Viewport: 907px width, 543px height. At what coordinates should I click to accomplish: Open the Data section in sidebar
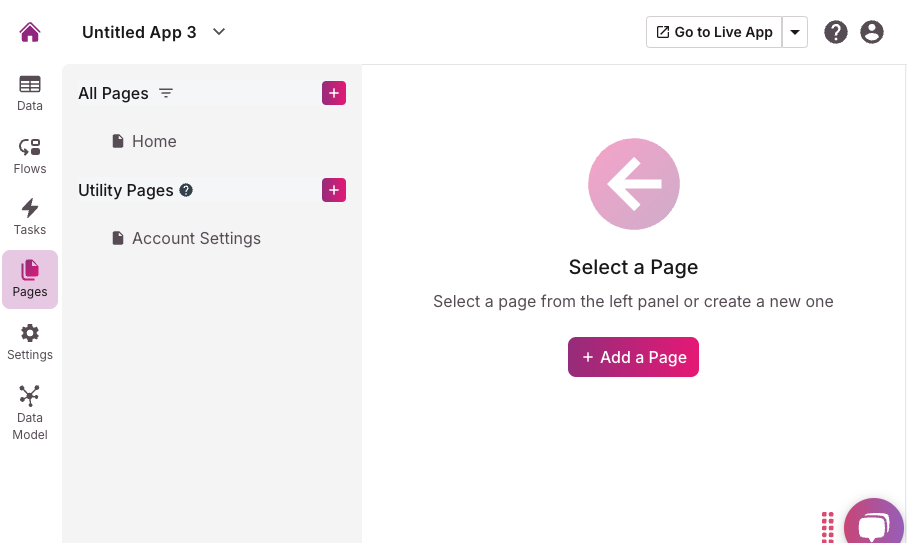click(30, 93)
